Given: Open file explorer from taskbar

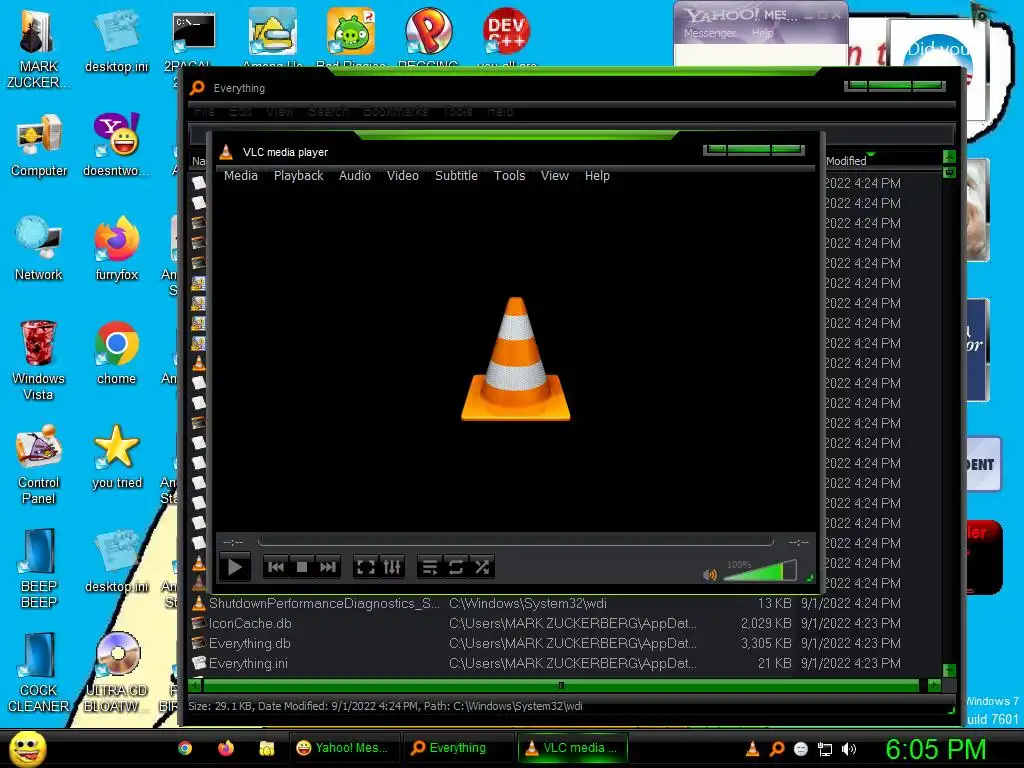Looking at the screenshot, I should [x=266, y=748].
